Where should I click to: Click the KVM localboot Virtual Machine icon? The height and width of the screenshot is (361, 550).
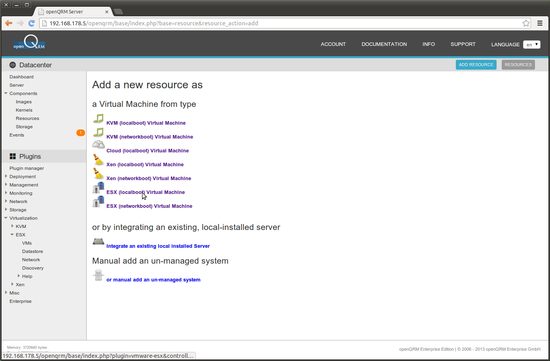click(98, 119)
